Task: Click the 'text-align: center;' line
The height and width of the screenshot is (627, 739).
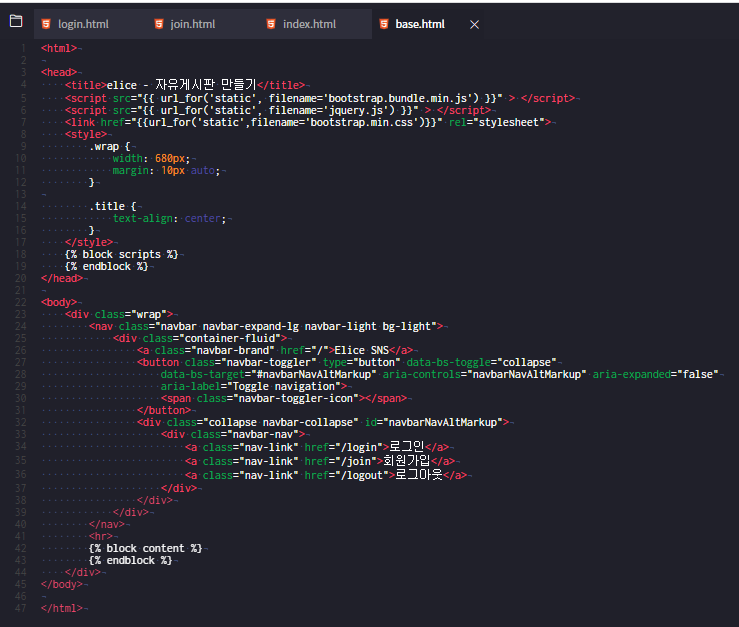Action: 170,218
